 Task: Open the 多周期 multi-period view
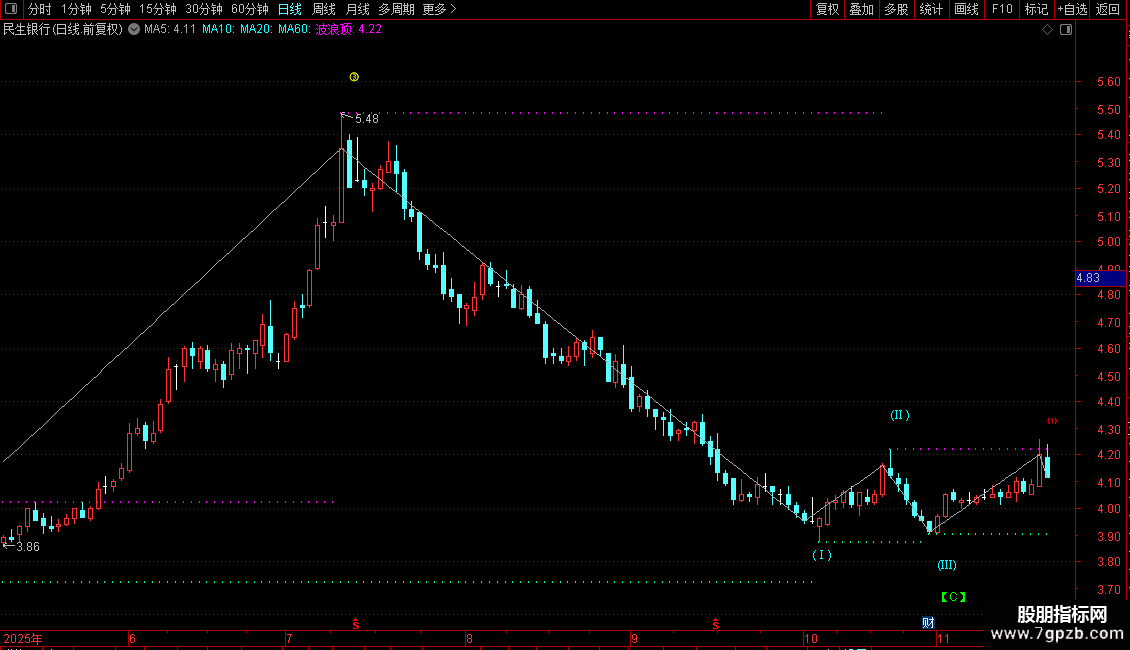396,9
